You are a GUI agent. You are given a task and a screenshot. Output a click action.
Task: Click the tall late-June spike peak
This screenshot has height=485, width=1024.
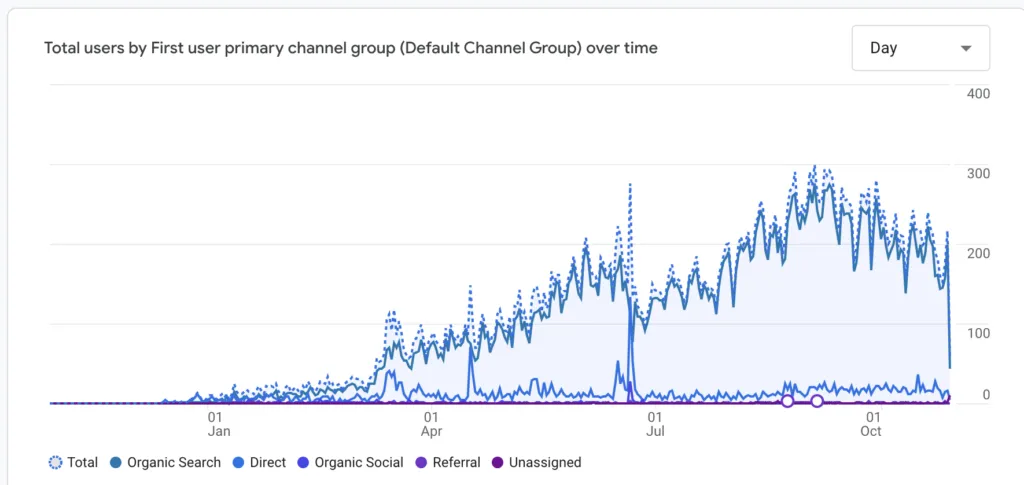[x=630, y=185]
